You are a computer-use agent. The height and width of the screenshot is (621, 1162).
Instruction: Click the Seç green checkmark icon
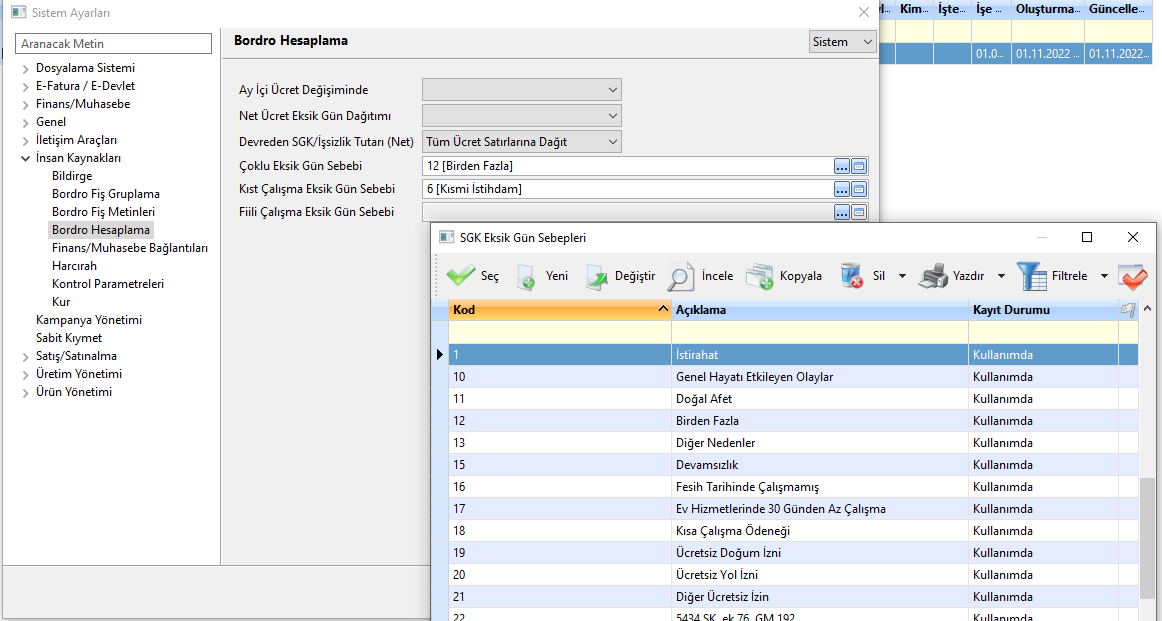click(x=461, y=276)
